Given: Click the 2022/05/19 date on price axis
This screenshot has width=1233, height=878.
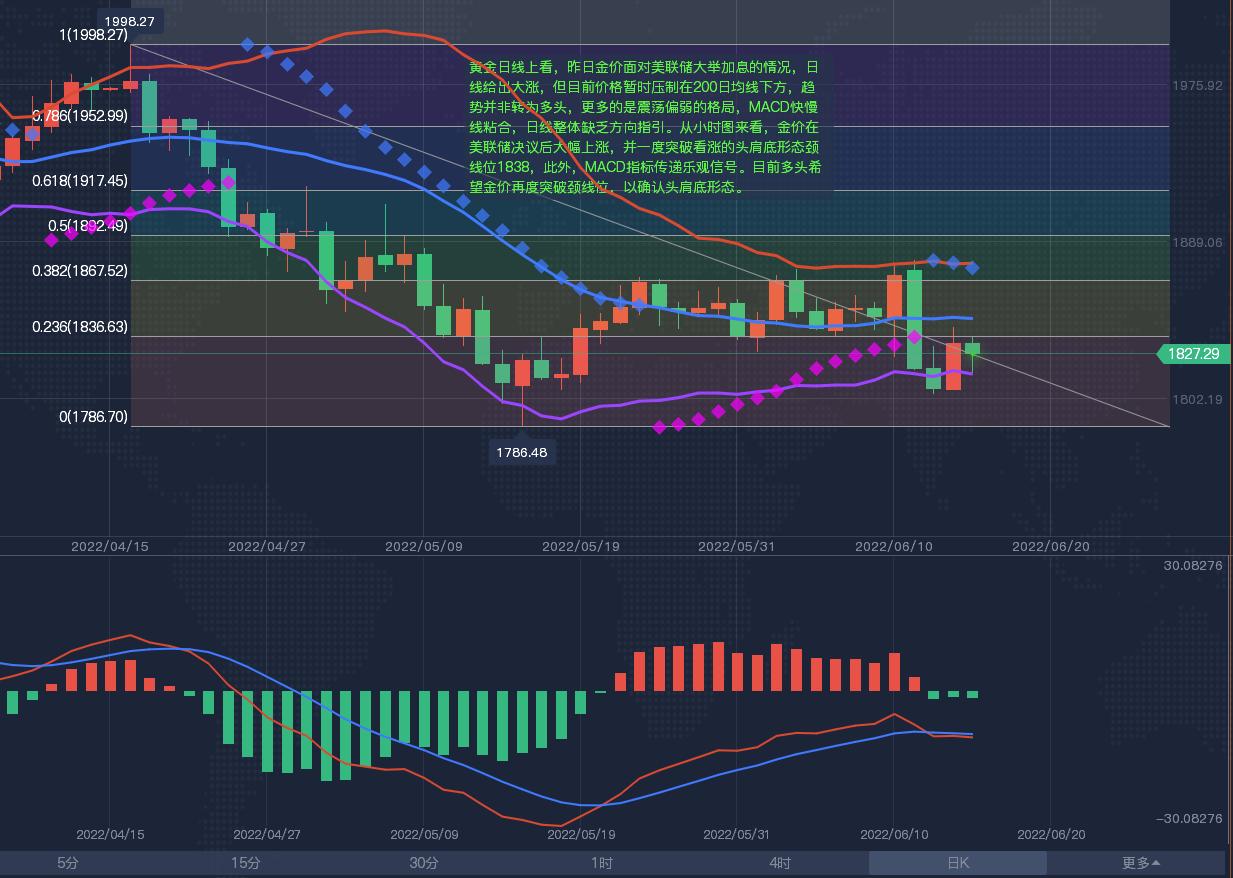Looking at the screenshot, I should tap(579, 546).
